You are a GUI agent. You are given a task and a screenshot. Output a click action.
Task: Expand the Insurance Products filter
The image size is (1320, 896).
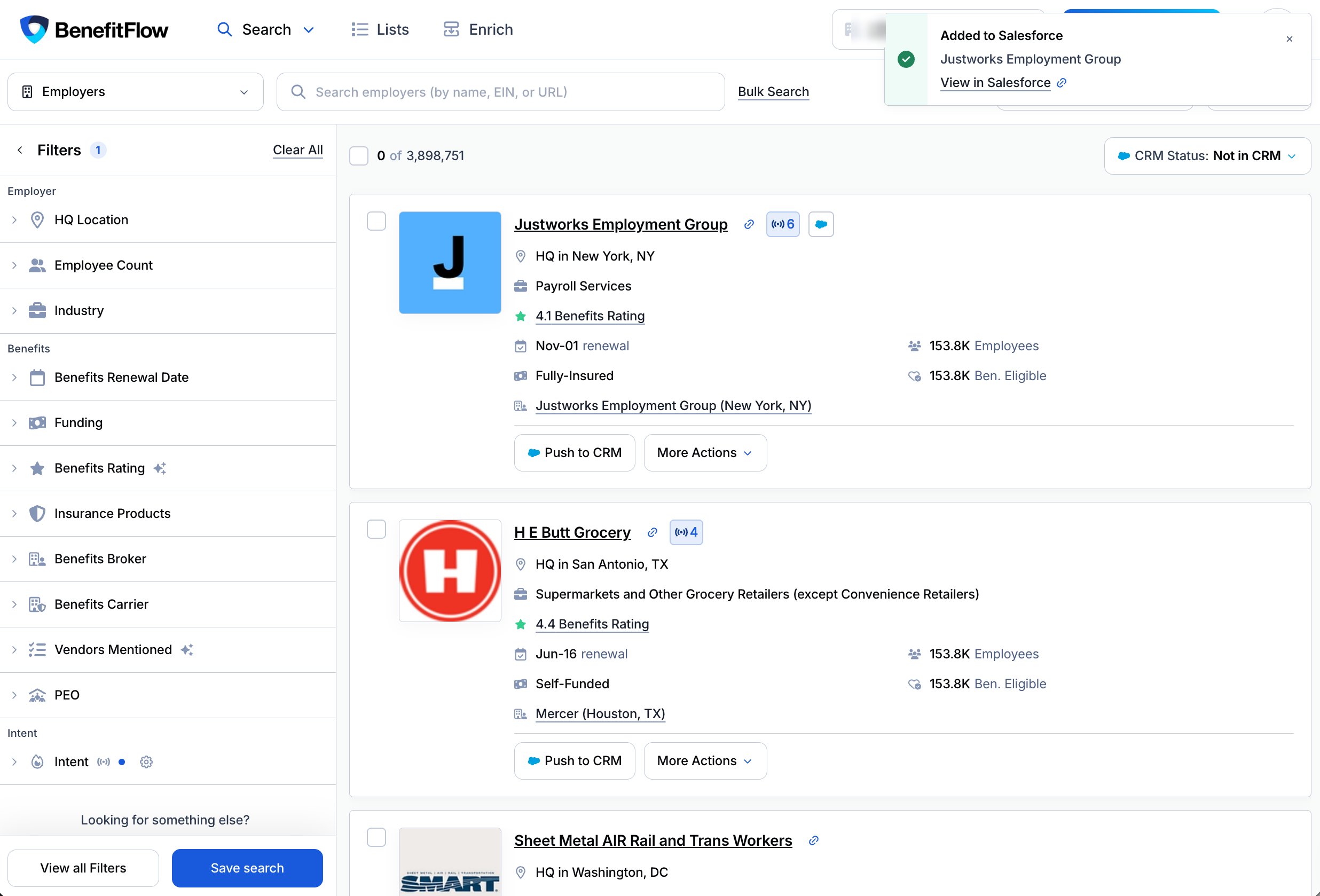click(168, 514)
